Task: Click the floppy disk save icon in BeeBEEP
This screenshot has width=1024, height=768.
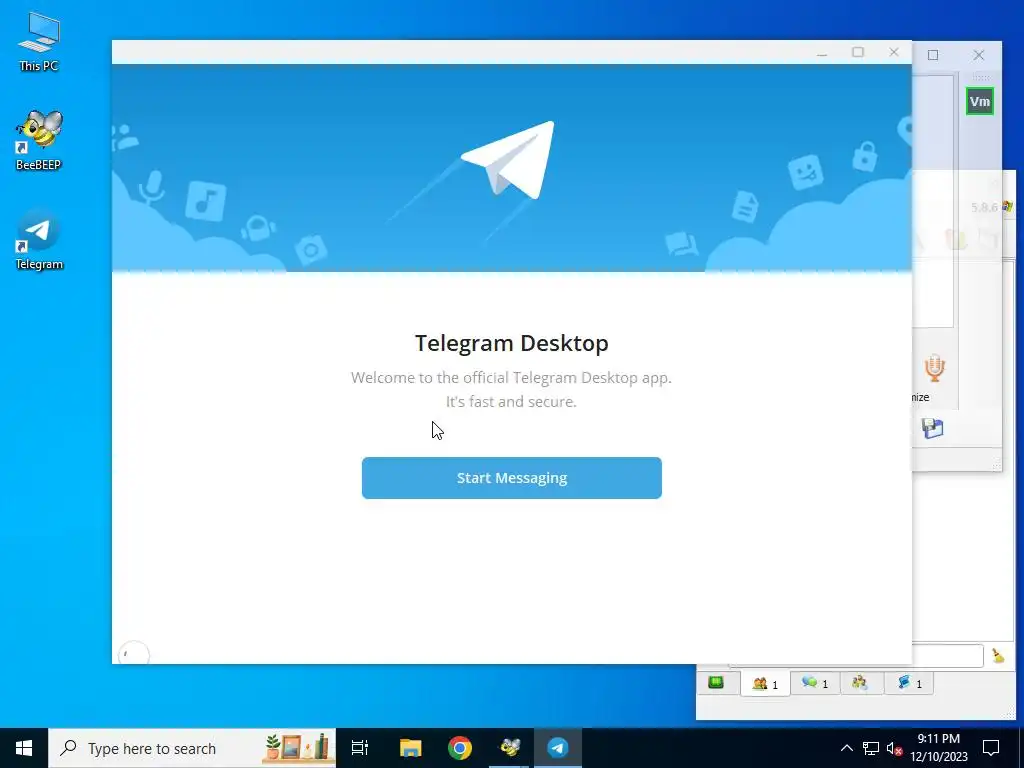Action: pos(933,428)
